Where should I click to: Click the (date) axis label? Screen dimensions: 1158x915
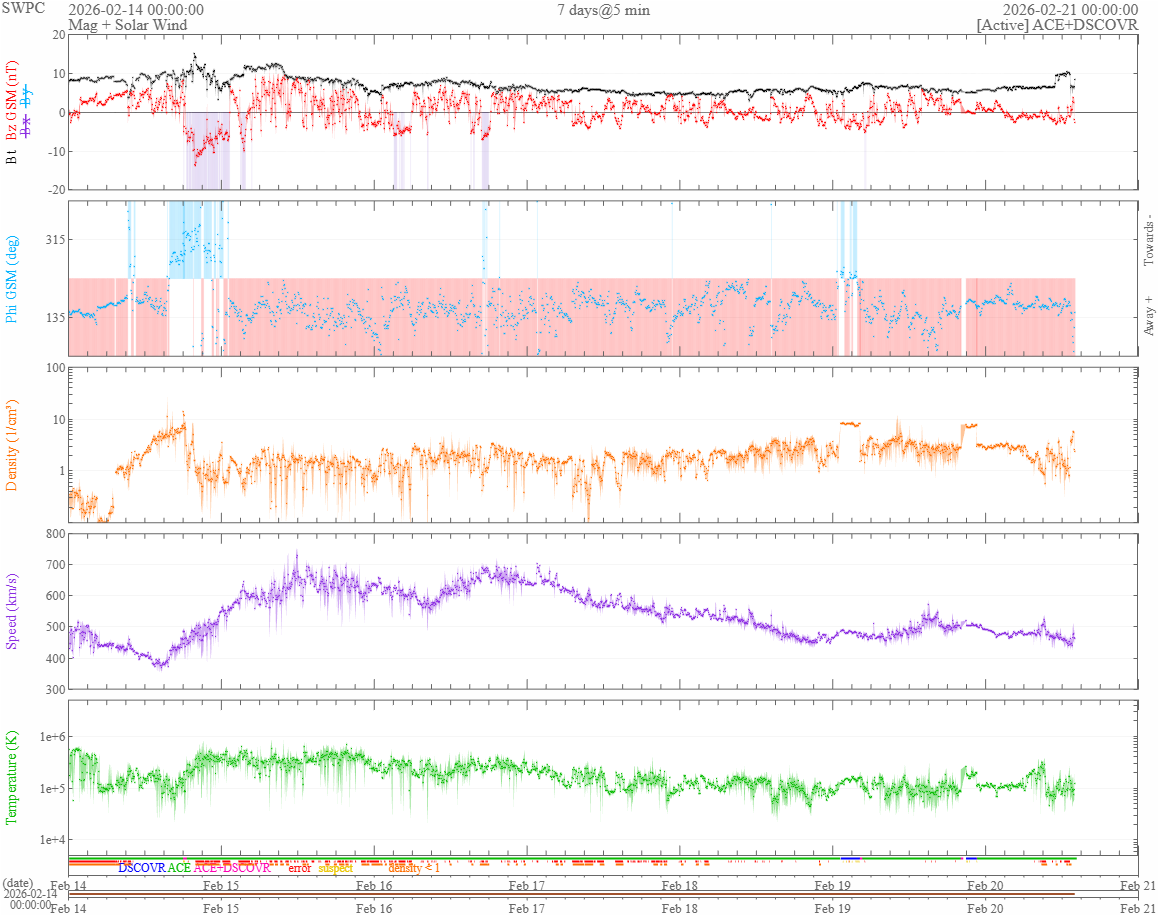(x=18, y=883)
